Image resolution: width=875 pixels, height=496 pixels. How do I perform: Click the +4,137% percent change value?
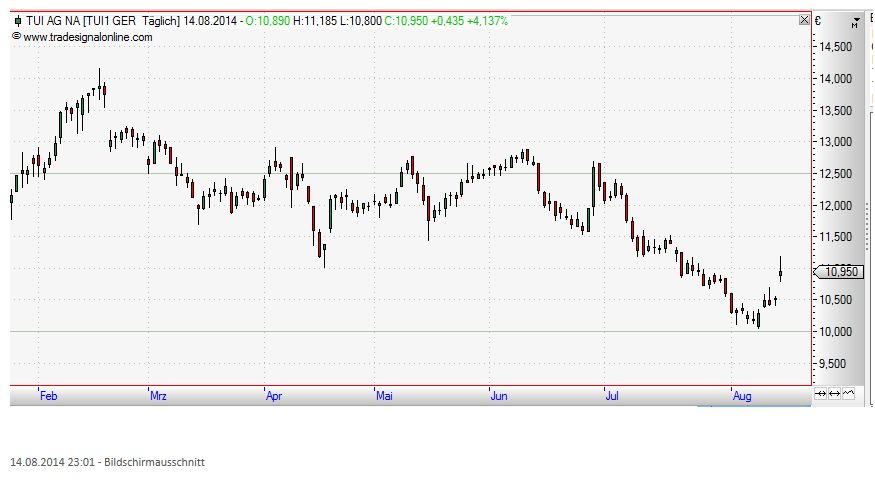(487, 21)
